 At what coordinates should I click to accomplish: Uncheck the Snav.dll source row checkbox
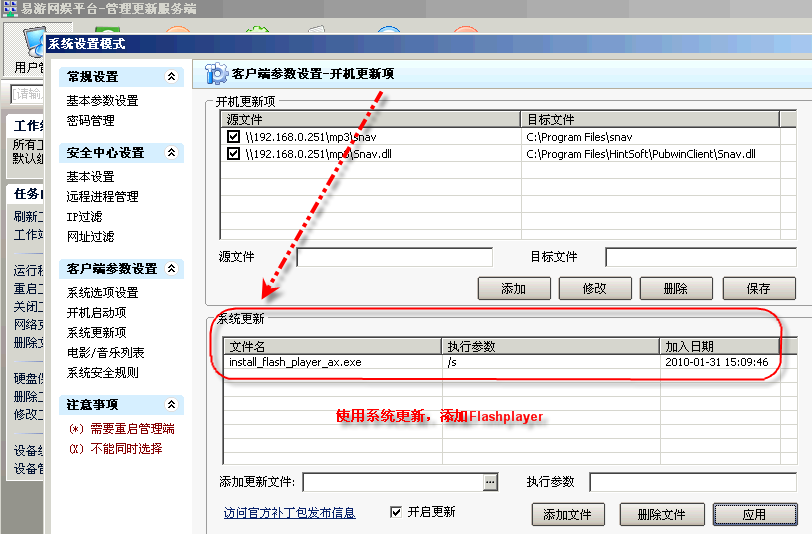click(x=234, y=154)
